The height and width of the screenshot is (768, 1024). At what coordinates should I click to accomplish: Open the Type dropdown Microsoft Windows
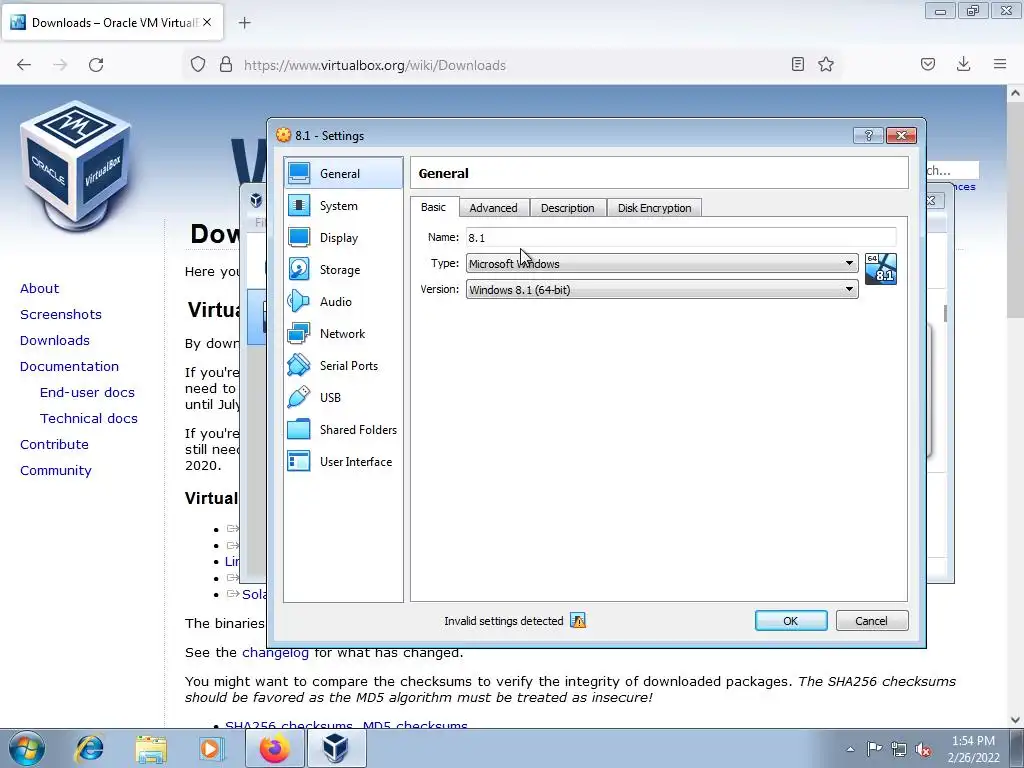662,263
